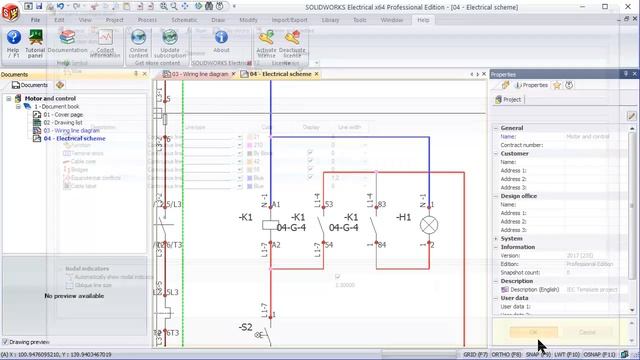The height and width of the screenshot is (360, 640).
Task: Close the 04 - Electrical scheme tab
Action: [x=316, y=74]
